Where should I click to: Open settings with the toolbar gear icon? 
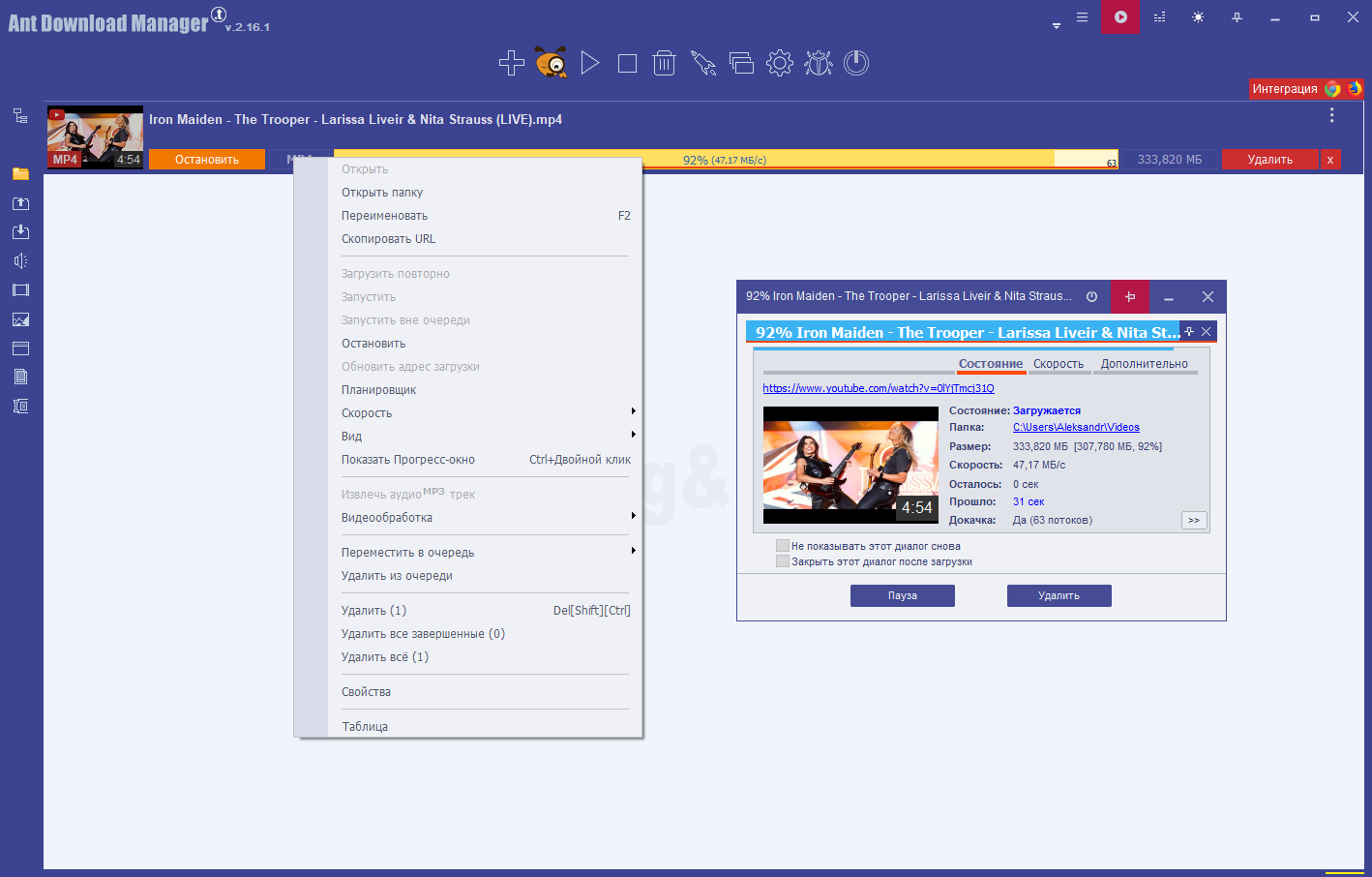(x=780, y=63)
